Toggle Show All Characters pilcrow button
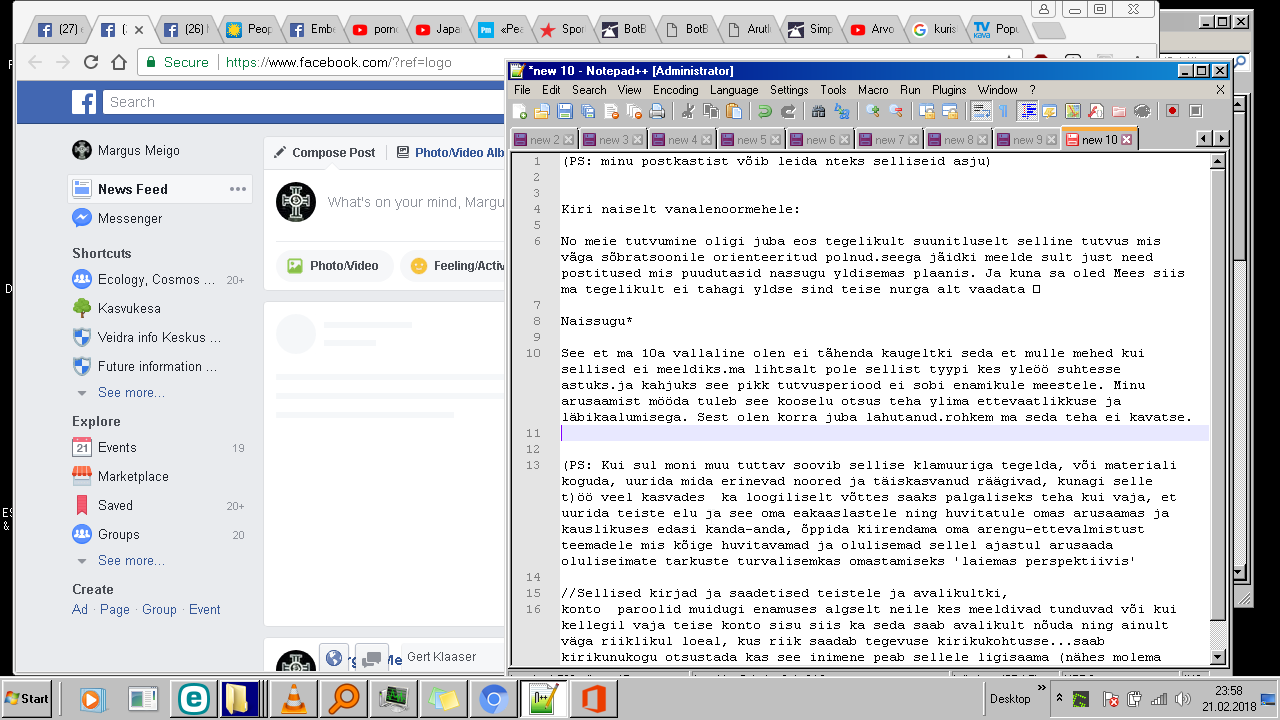This screenshot has width=1280, height=720. coord(1004,111)
